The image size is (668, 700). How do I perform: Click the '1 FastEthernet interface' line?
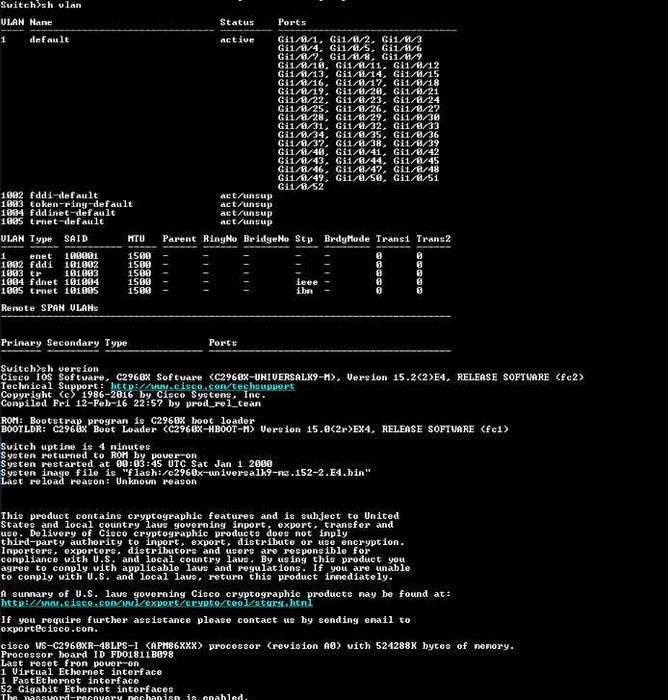click(x=70, y=681)
